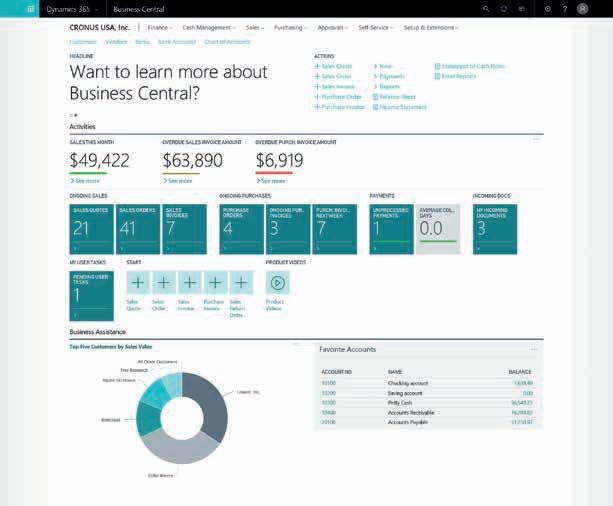The height and width of the screenshot is (506, 613).
Task: Open the app launcher waffle icon
Action: [x=30, y=9]
